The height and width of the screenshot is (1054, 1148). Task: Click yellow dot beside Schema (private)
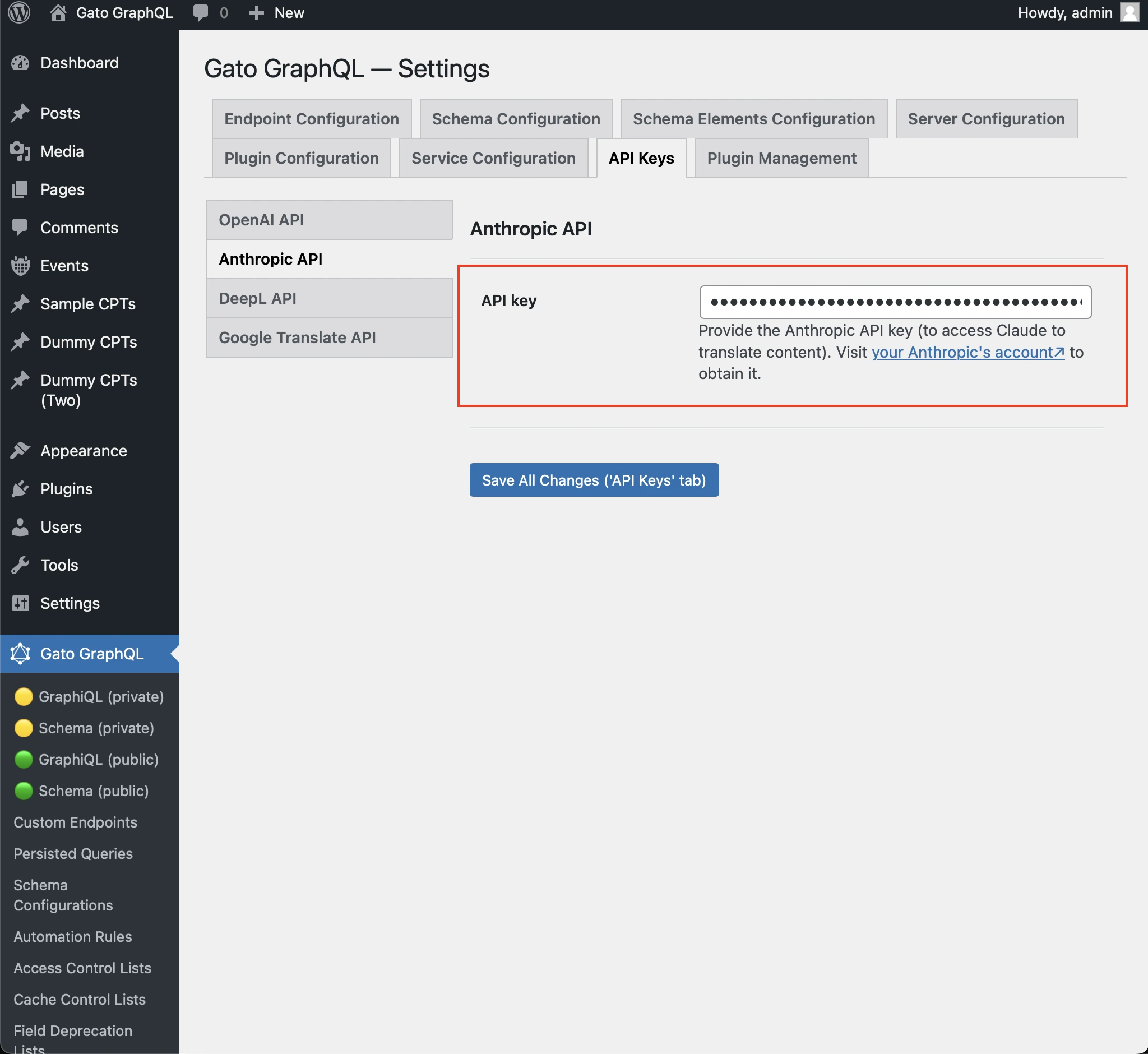[x=24, y=728]
